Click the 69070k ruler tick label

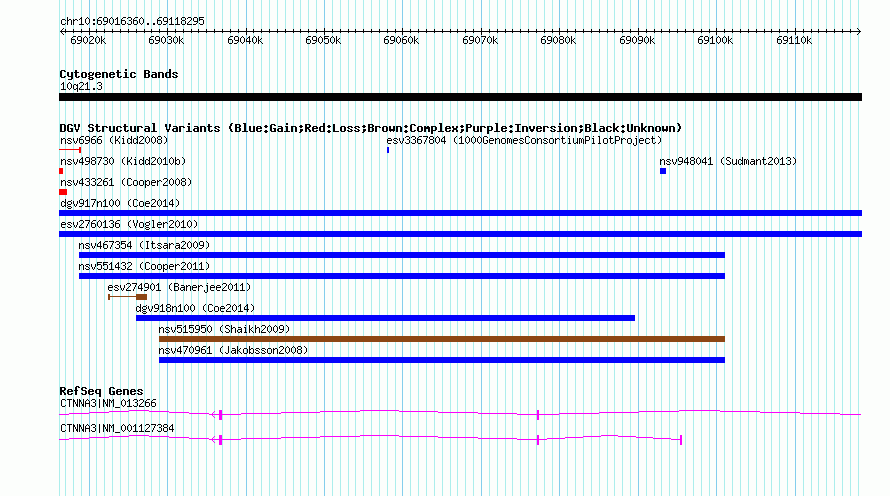(480, 40)
